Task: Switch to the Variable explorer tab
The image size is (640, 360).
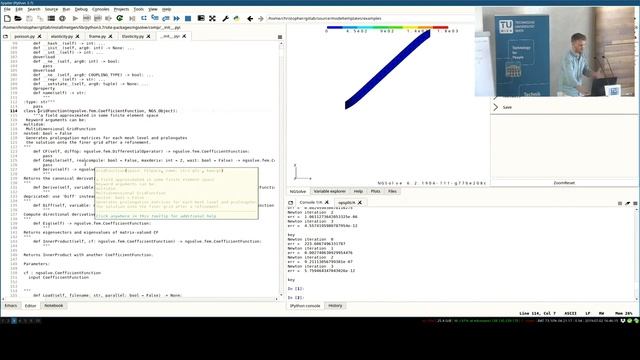Action: (x=329, y=191)
